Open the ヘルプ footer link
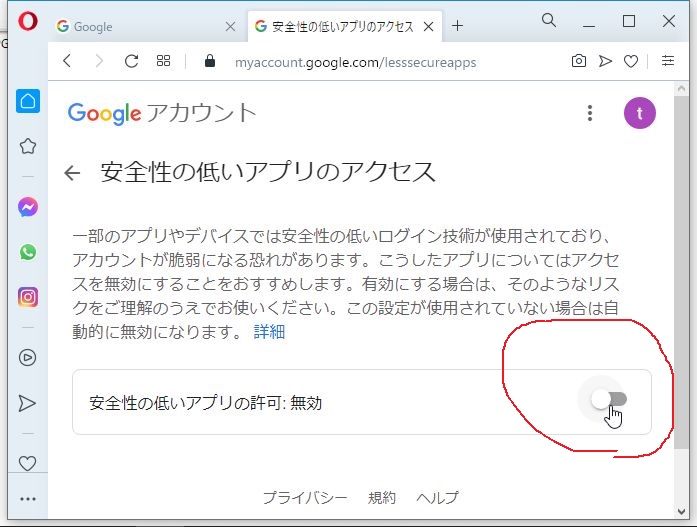 437,498
